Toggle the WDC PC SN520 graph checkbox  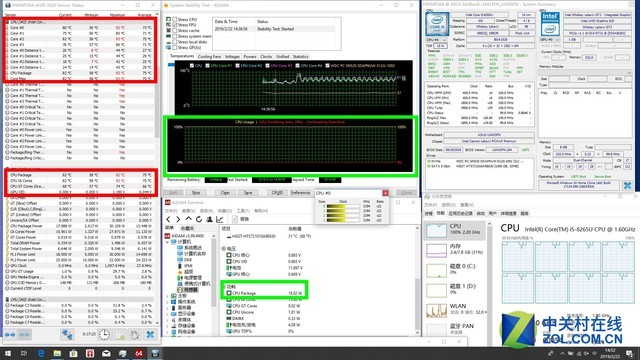[328, 65]
